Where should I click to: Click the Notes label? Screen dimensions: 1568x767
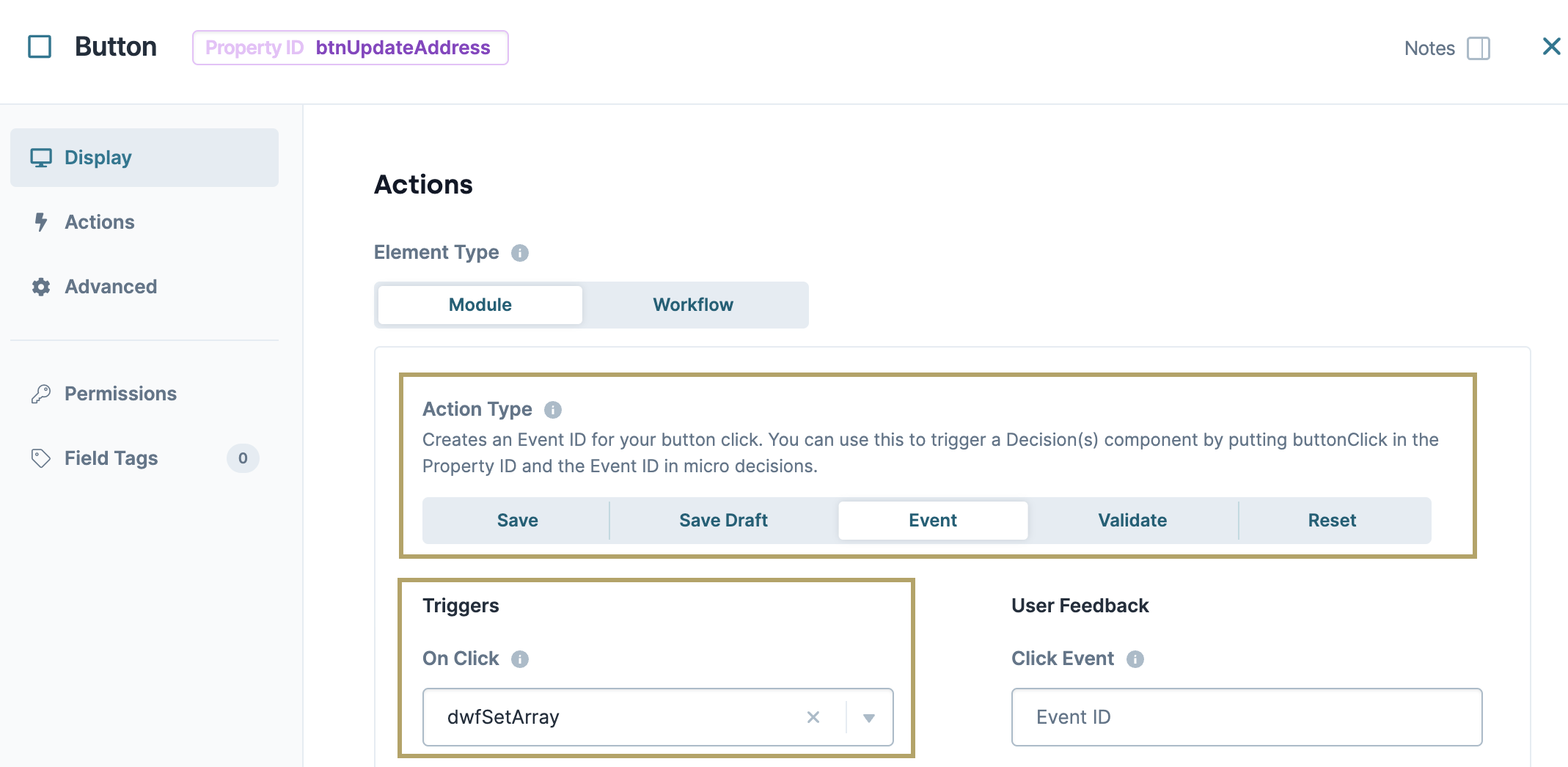coord(1429,48)
